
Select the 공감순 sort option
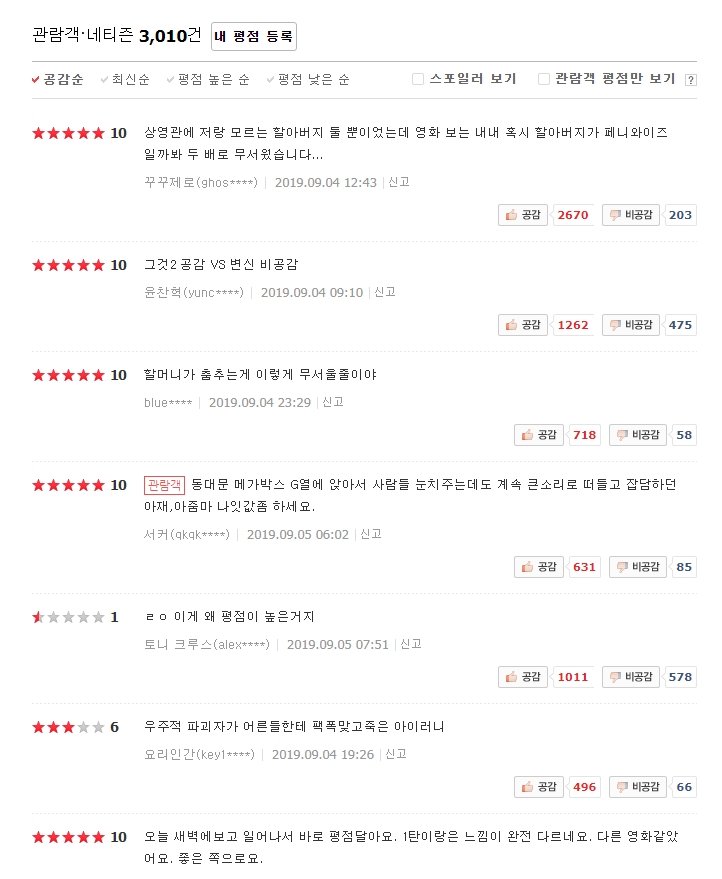click(58, 79)
